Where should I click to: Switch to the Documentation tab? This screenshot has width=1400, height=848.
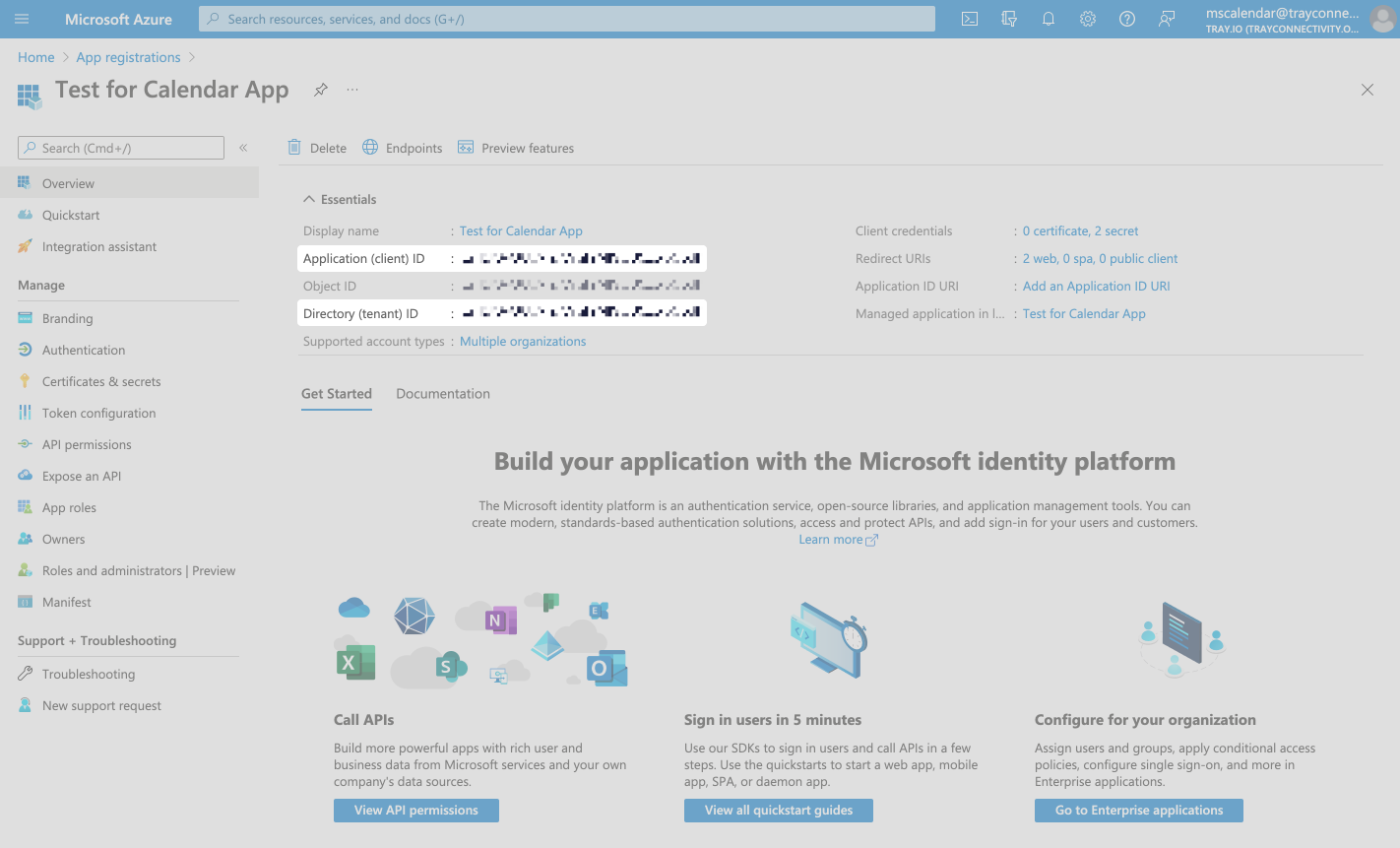(x=442, y=393)
